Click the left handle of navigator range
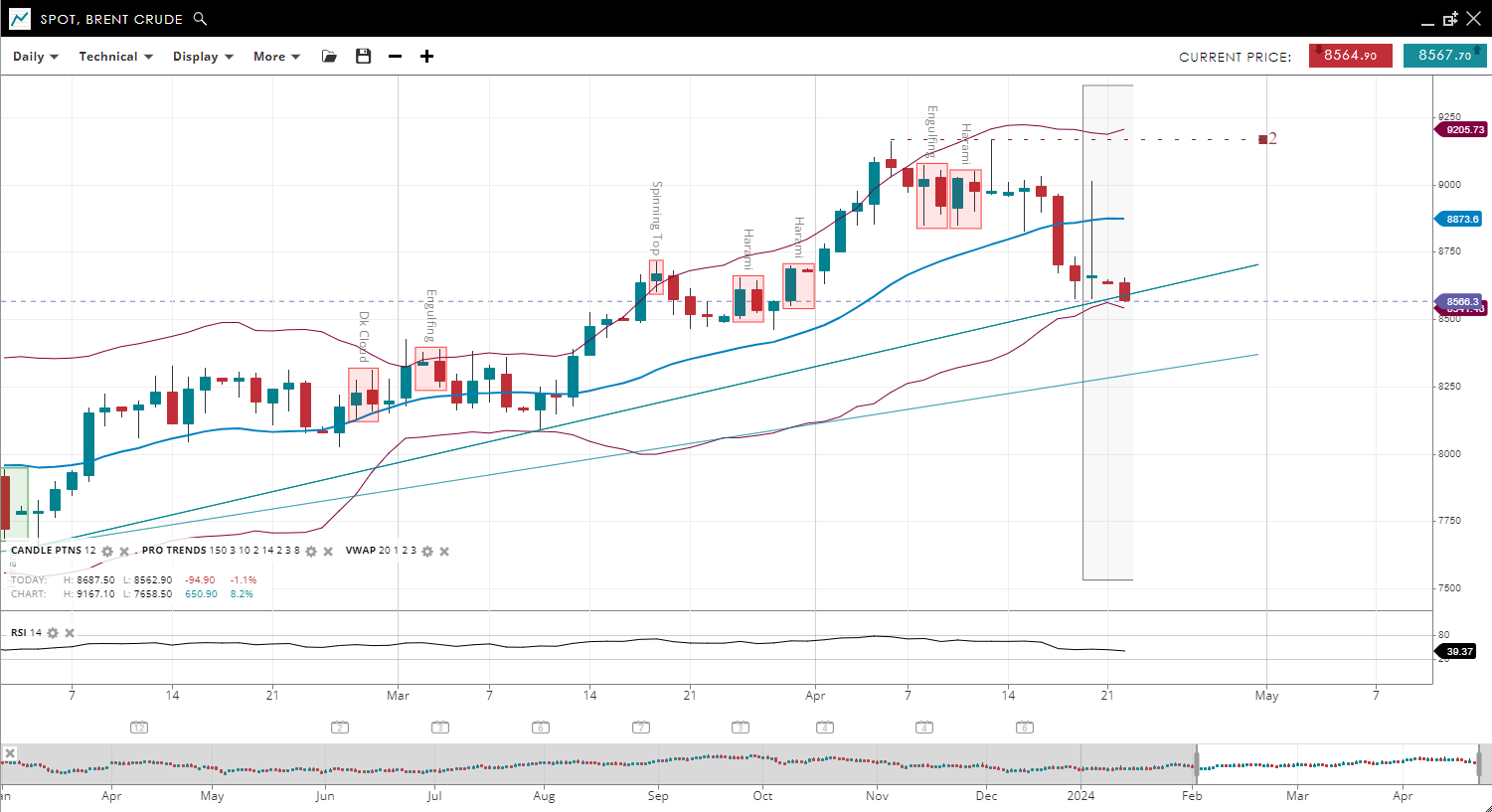Screen dimensions: 1492x812 (1197, 762)
